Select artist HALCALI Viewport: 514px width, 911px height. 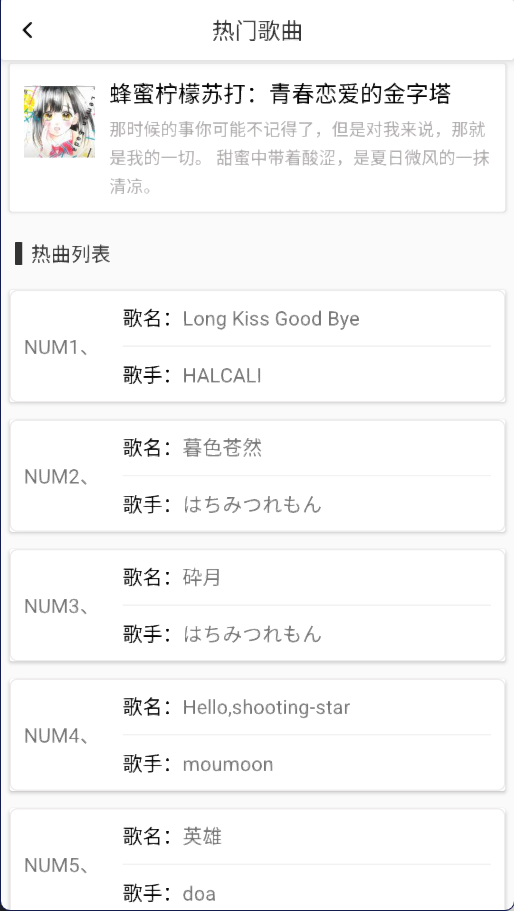pos(222,376)
